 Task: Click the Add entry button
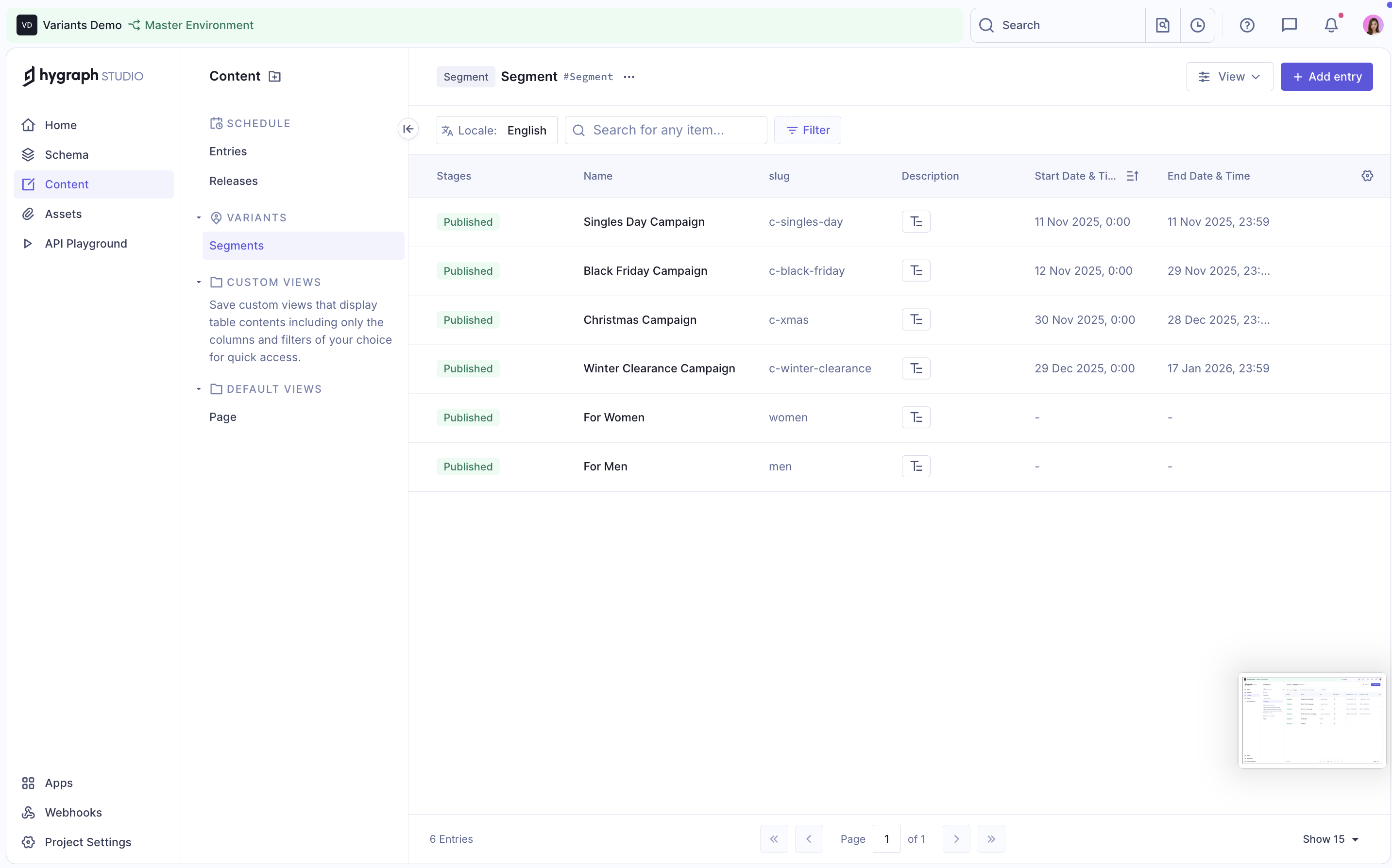[1327, 76]
